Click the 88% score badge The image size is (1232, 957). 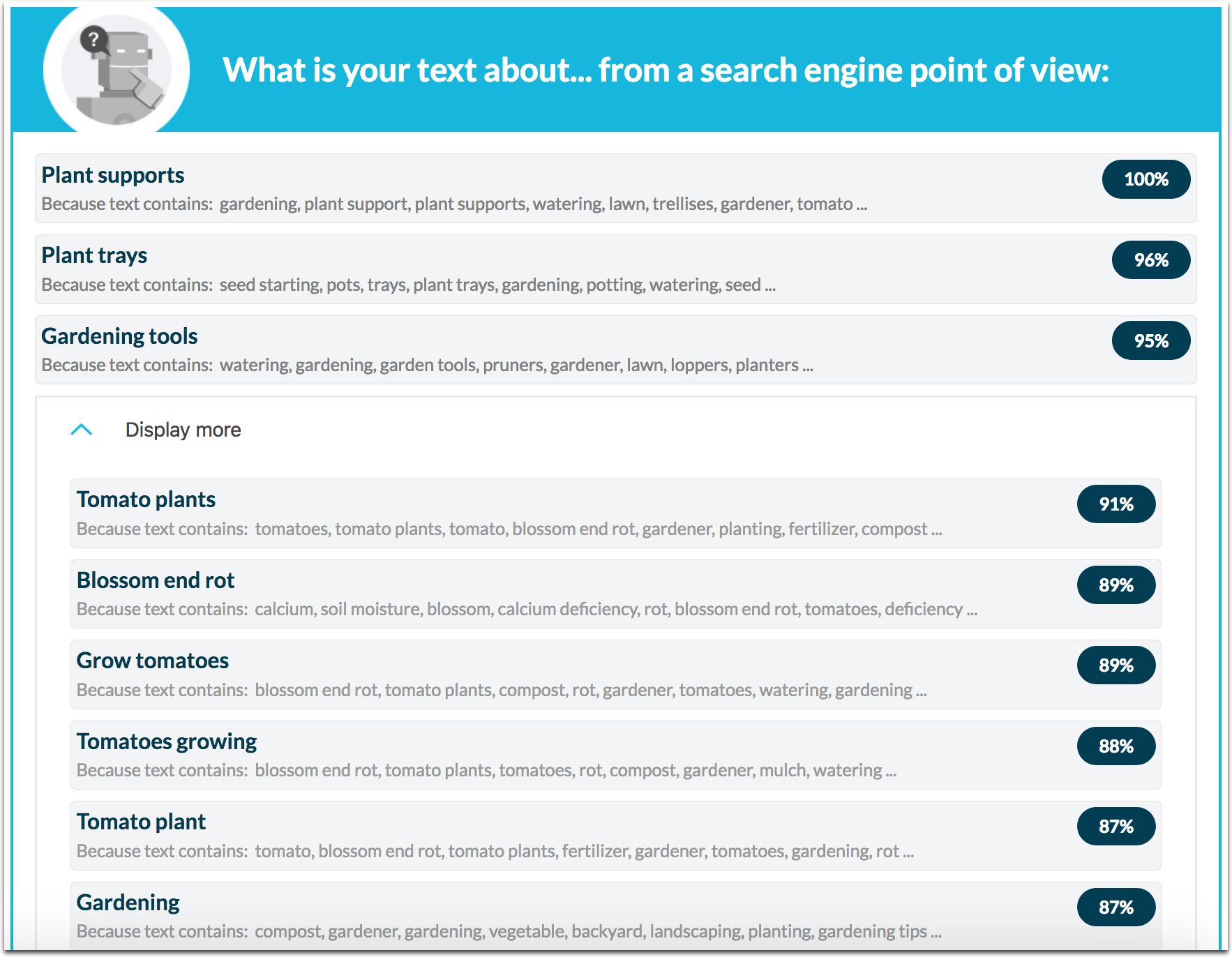pos(1115,746)
